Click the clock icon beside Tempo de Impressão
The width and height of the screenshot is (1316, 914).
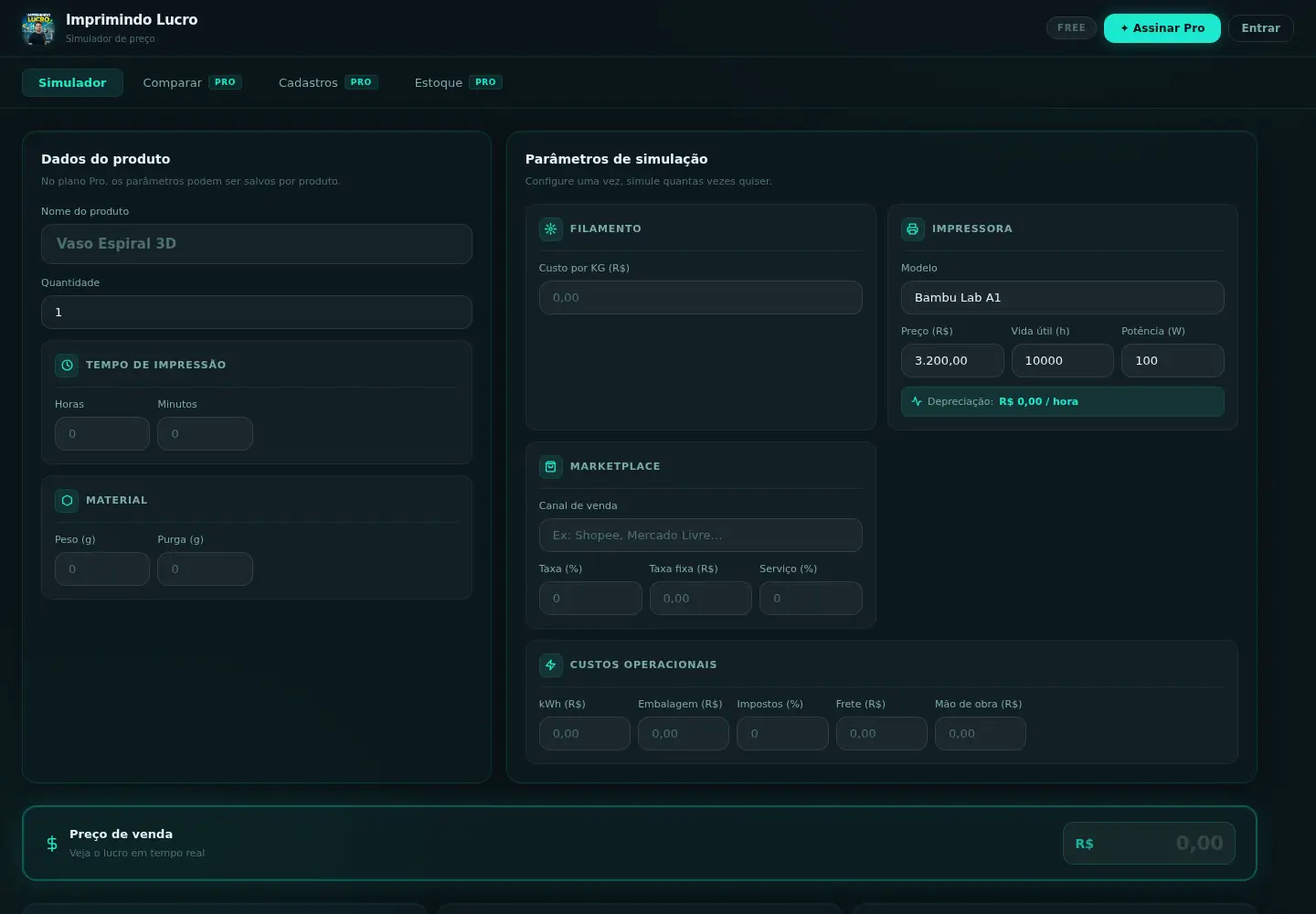tap(67, 365)
